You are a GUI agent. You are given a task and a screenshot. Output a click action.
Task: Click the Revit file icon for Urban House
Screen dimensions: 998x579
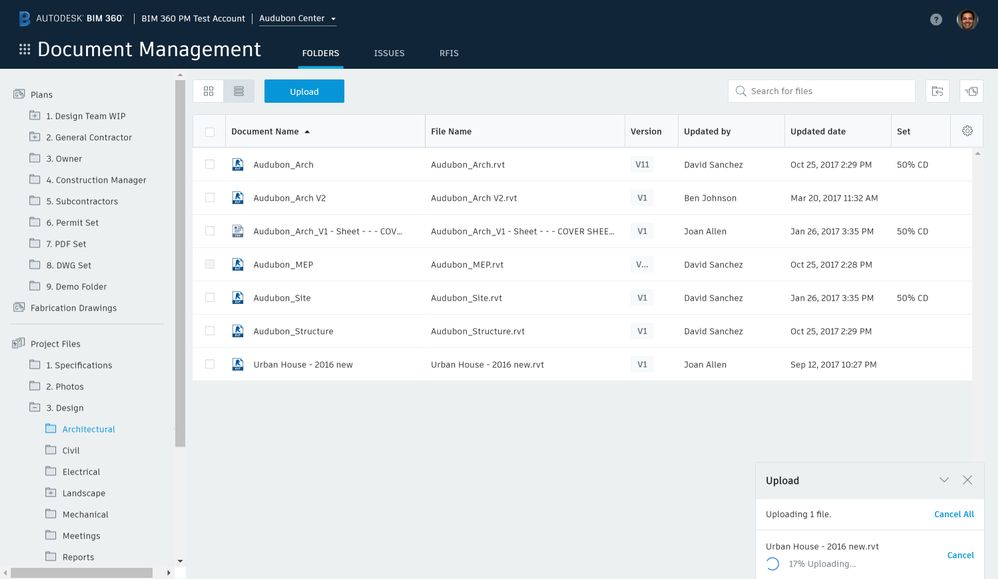[237, 364]
